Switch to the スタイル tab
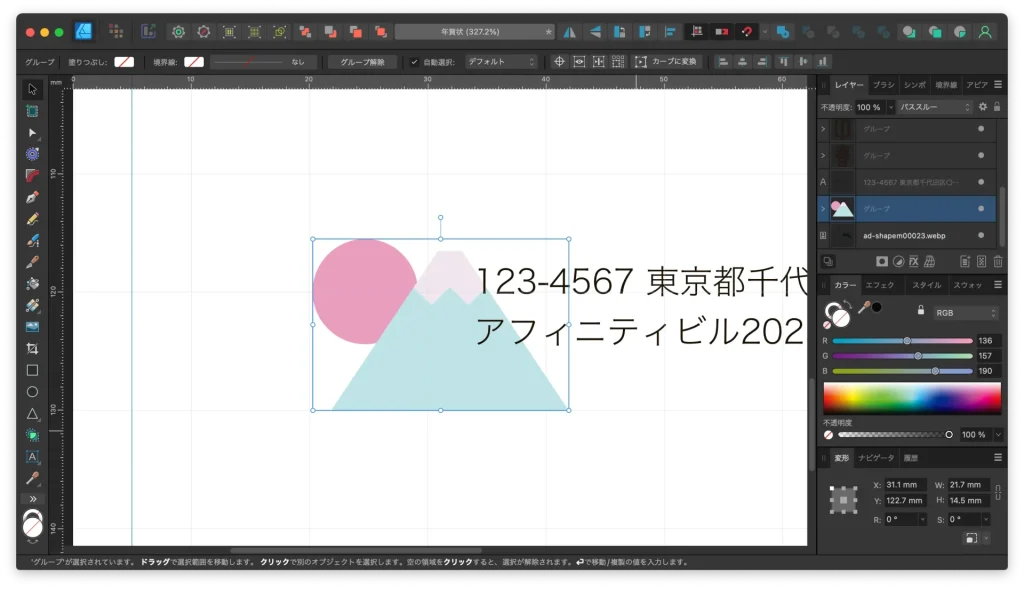Screen dimensions: 1024x589 (x=926, y=285)
